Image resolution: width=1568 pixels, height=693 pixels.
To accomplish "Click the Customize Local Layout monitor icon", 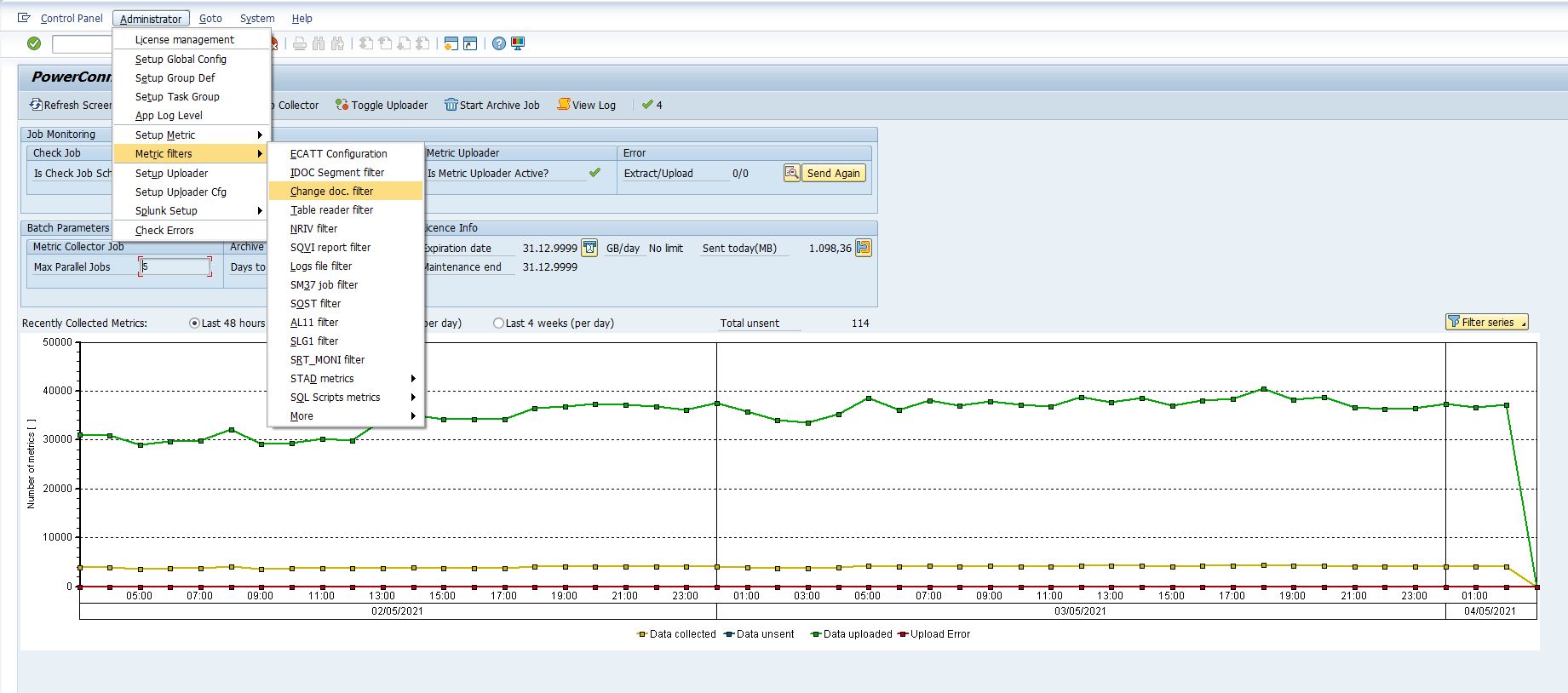I will click(x=518, y=43).
